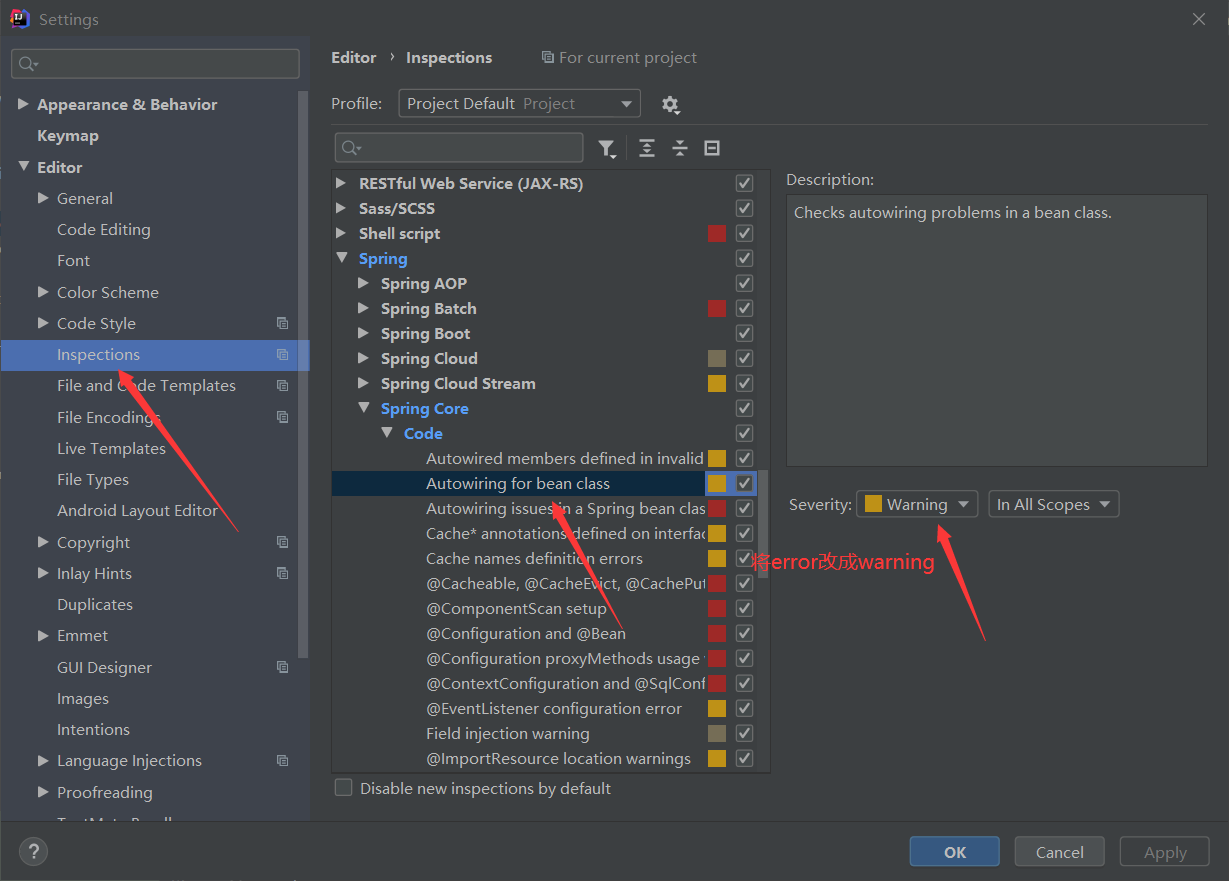Expand the Emmet settings node
The width and height of the screenshot is (1229, 881).
coord(43,635)
